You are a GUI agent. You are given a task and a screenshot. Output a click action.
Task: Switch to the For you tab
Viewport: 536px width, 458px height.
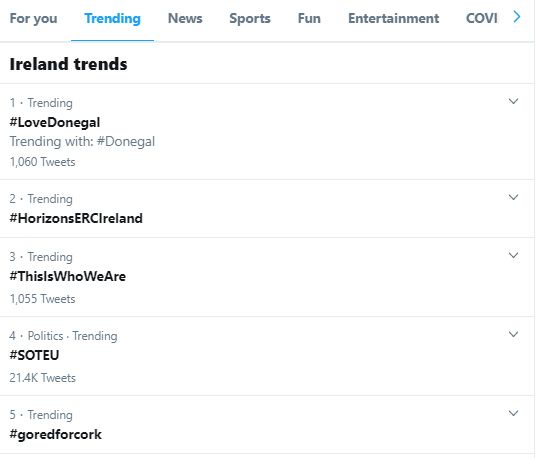coord(34,18)
